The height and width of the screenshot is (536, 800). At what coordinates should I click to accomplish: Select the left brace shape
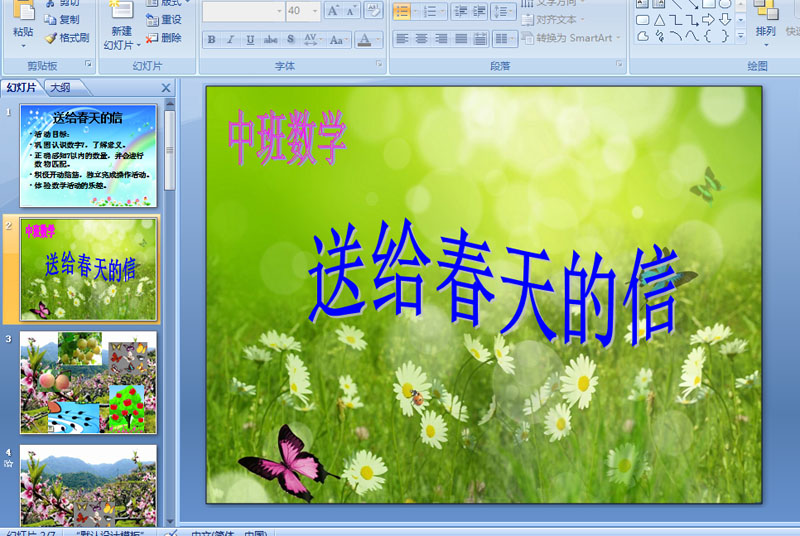[x=708, y=36]
